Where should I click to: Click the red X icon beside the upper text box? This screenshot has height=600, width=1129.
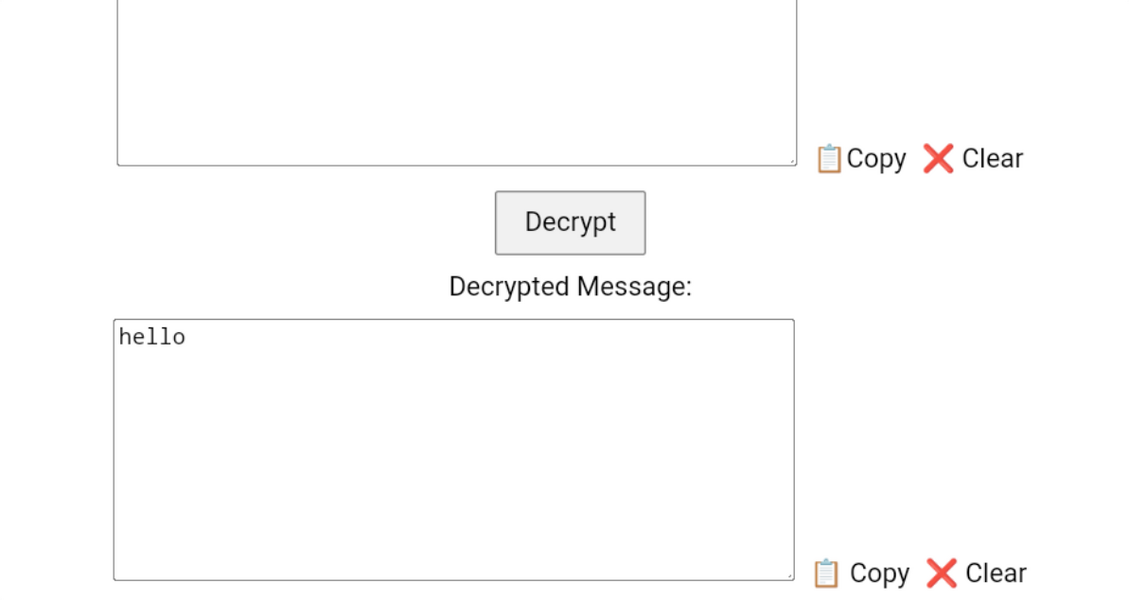click(938, 158)
